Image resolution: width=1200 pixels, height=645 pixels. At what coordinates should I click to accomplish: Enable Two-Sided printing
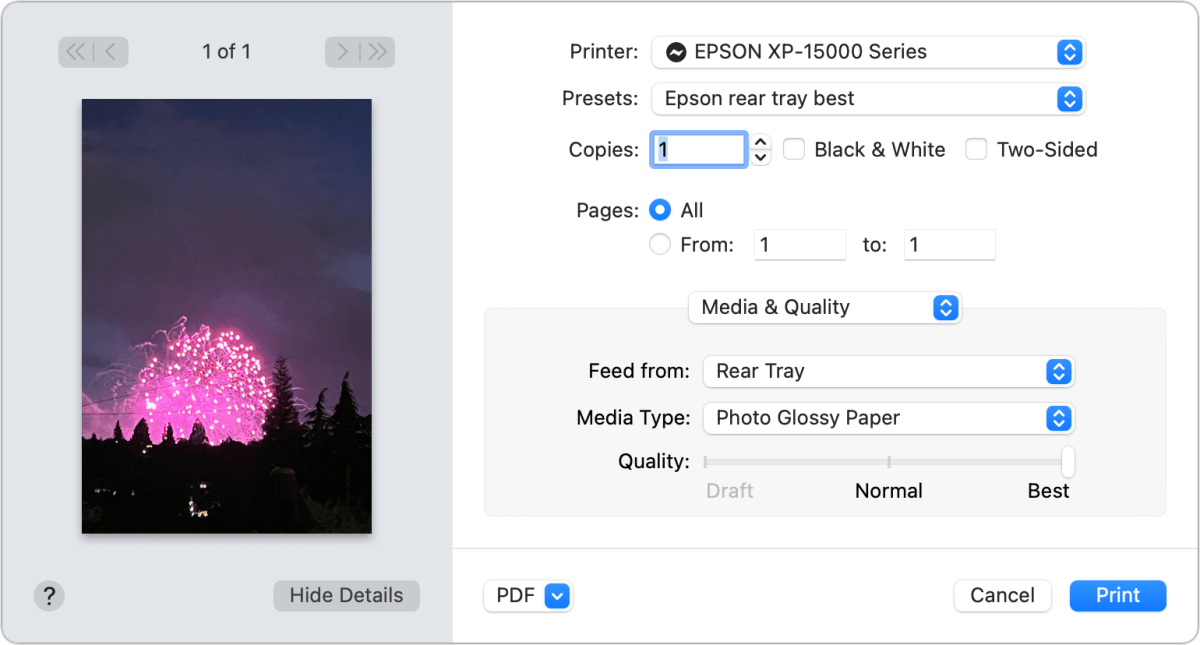click(x=976, y=149)
